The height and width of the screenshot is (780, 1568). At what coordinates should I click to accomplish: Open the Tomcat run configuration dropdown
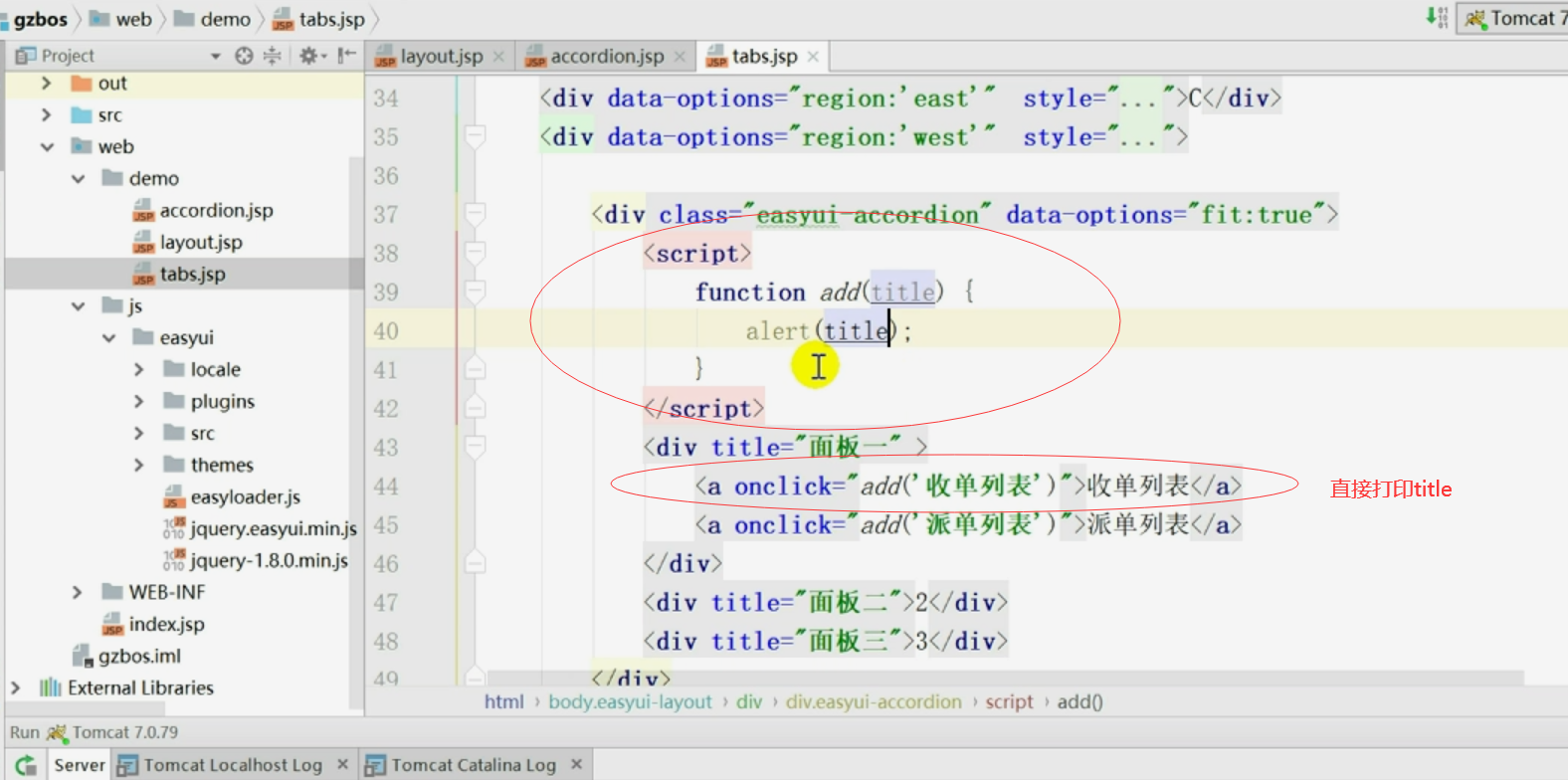pos(1513,18)
